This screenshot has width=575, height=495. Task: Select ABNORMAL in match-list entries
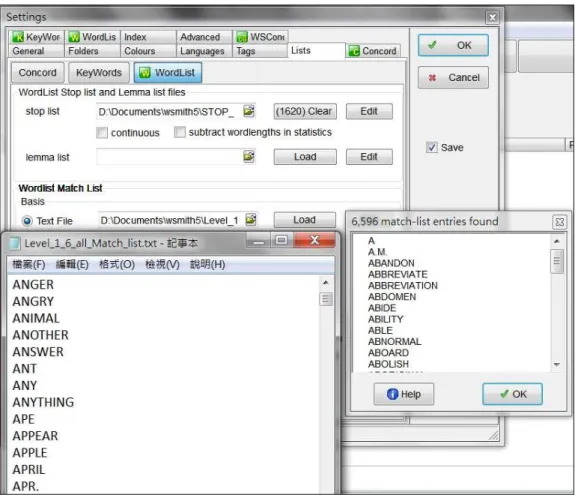(394, 341)
